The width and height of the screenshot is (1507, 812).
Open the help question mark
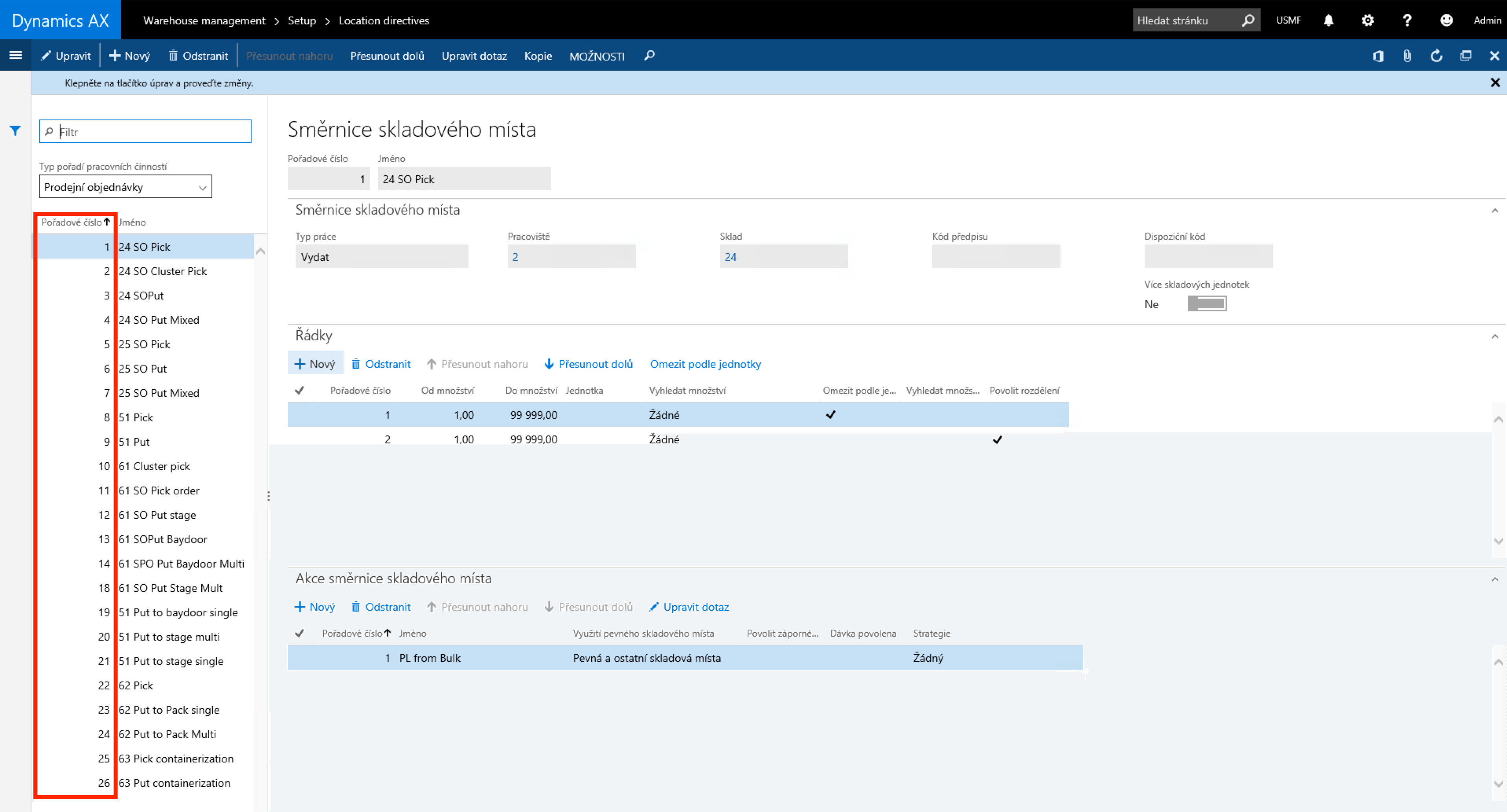1407,20
